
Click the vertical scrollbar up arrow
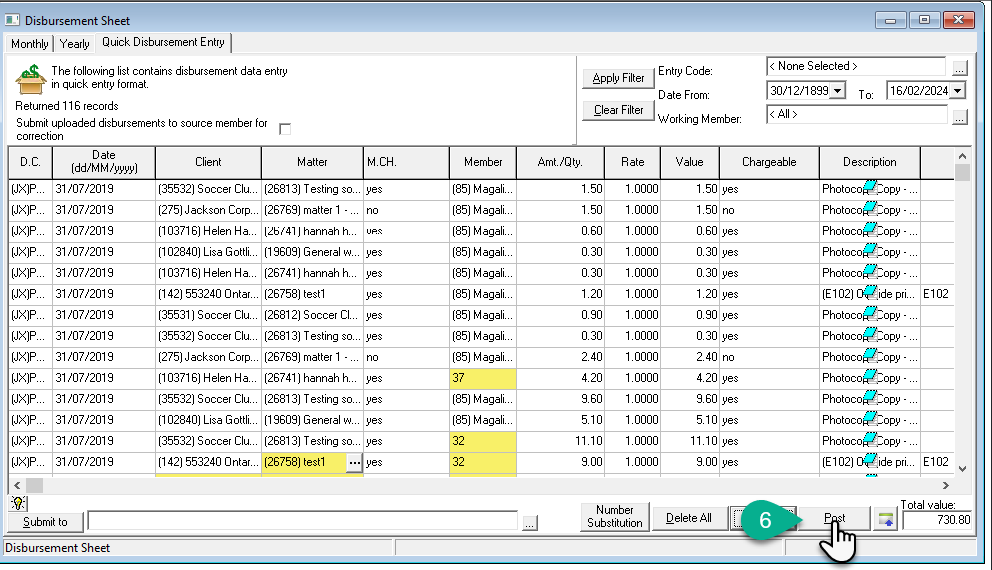(962, 156)
